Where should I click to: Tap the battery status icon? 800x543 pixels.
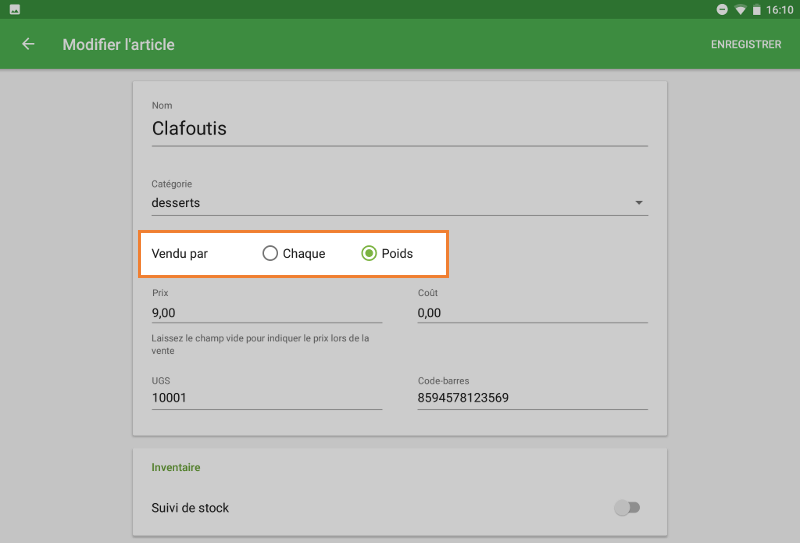[757, 10]
